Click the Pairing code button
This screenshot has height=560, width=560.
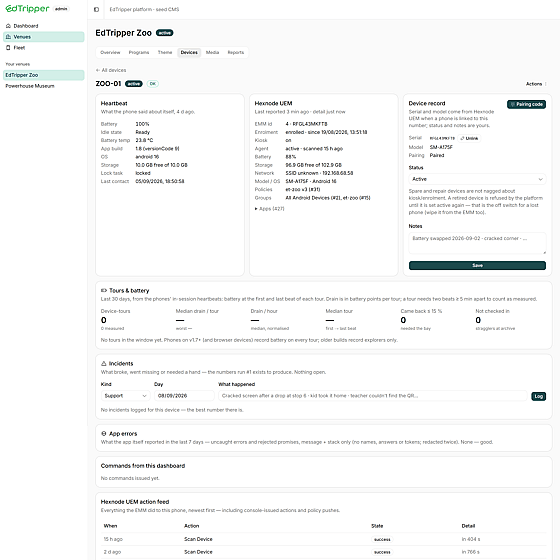tap(526, 104)
